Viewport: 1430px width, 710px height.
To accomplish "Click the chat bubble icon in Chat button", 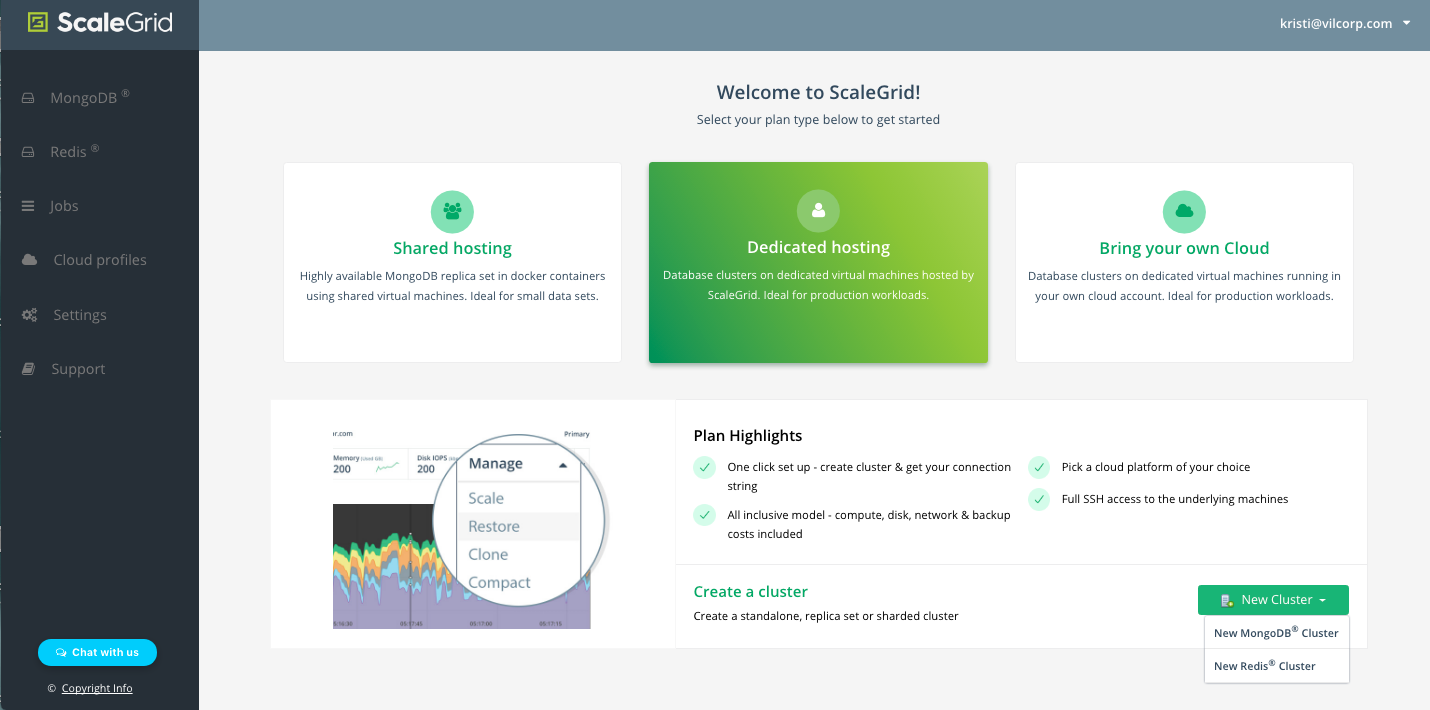I will click(x=61, y=652).
